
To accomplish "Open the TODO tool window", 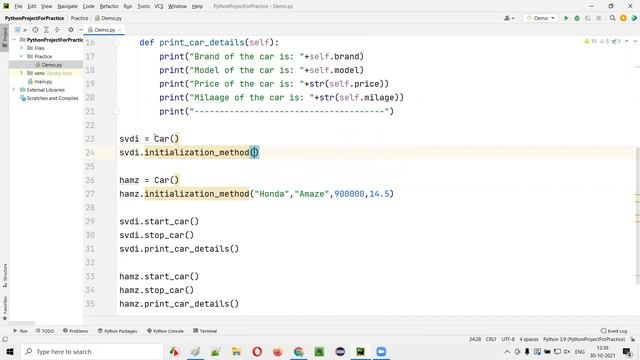I will (x=45, y=331).
